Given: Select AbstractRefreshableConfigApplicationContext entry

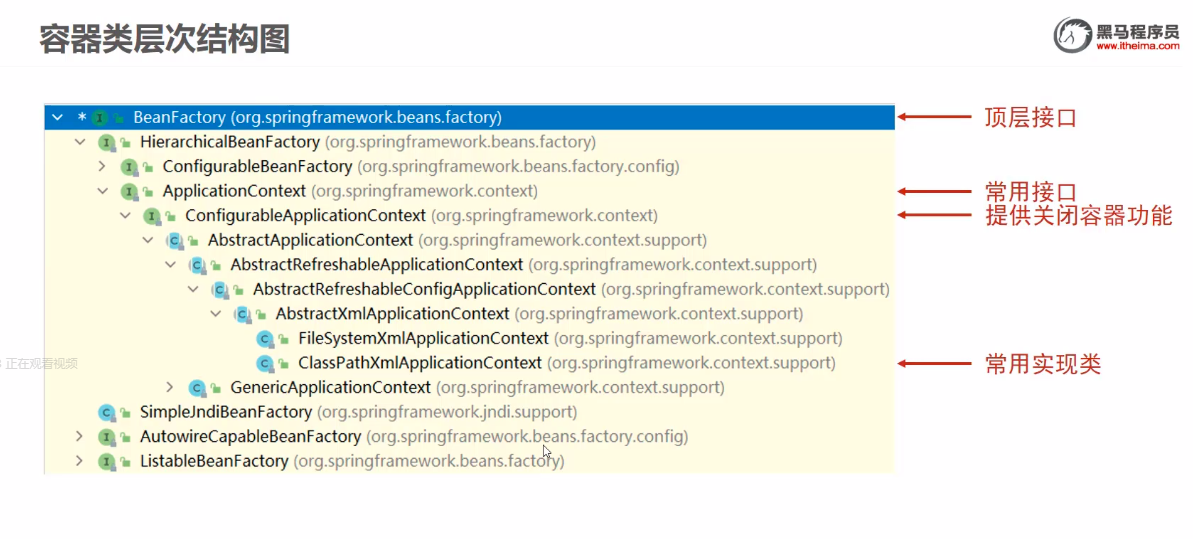Looking at the screenshot, I should (424, 290).
